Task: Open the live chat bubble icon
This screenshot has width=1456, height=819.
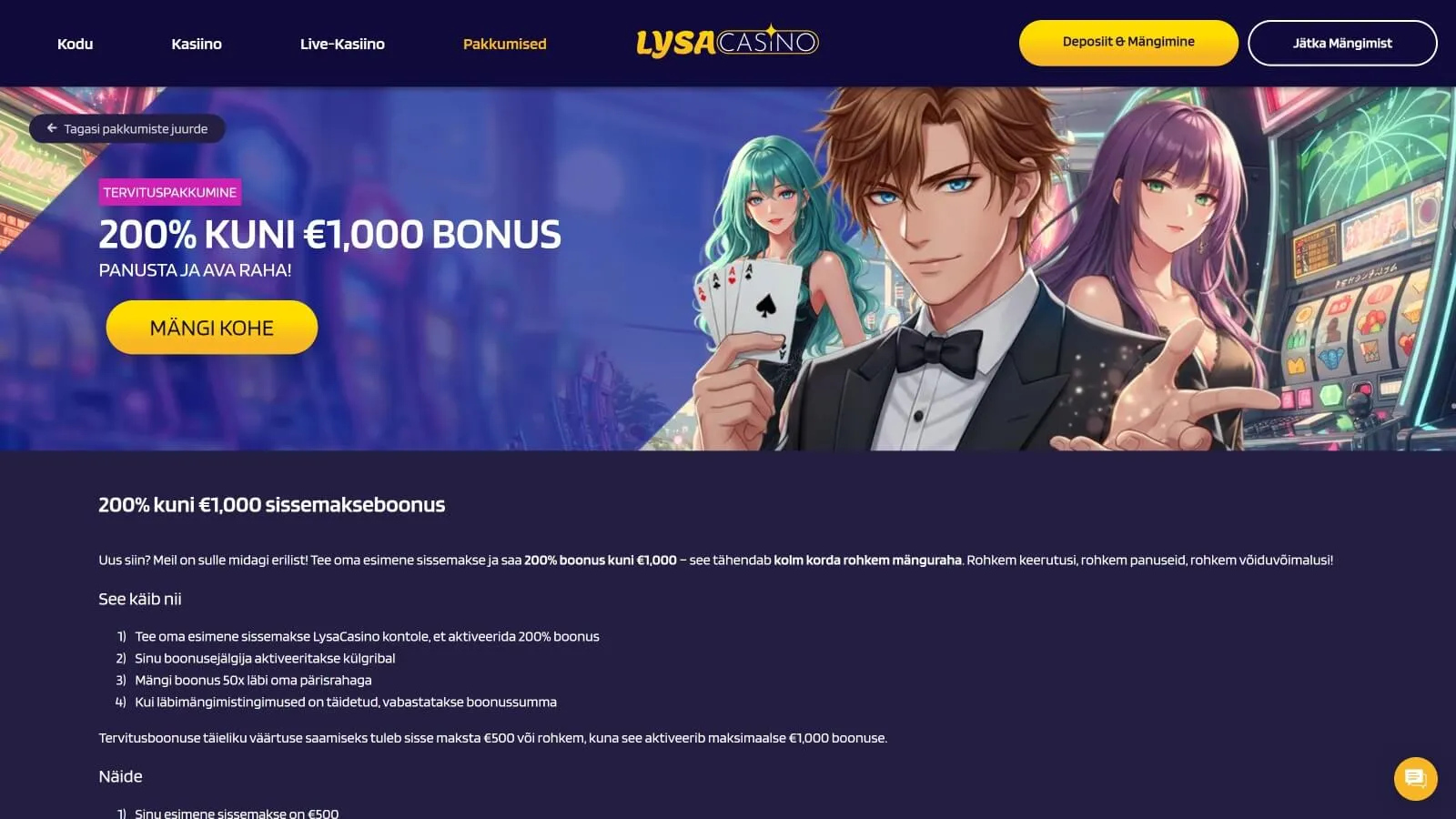Action: pos(1415,779)
